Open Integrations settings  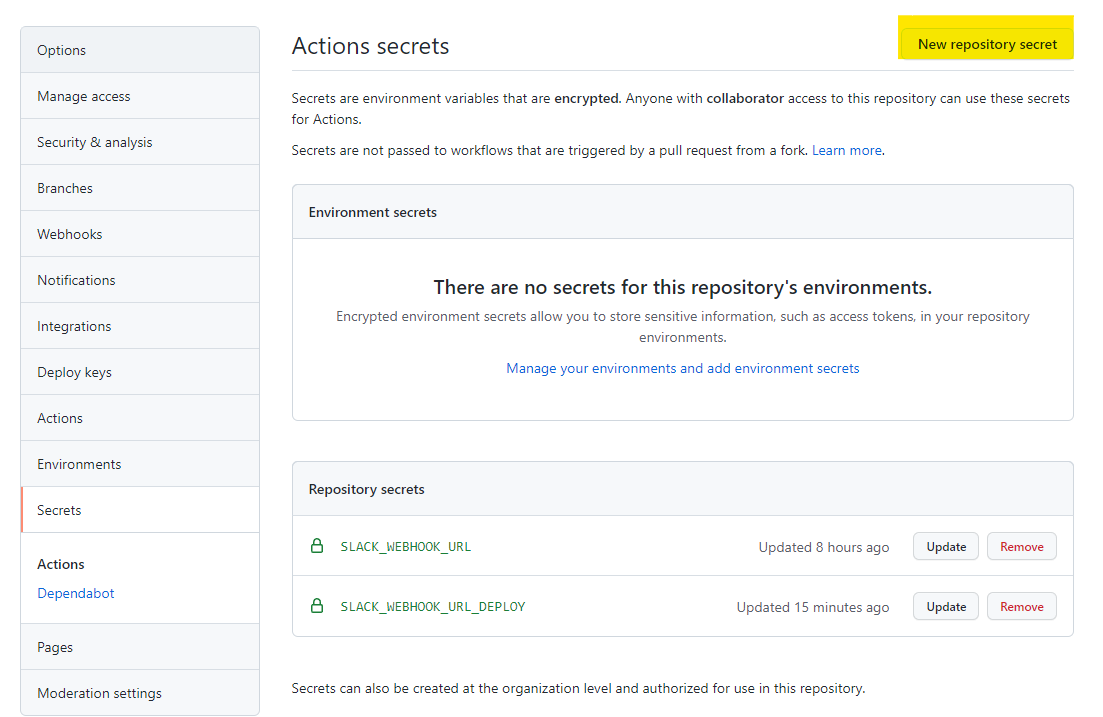point(140,326)
